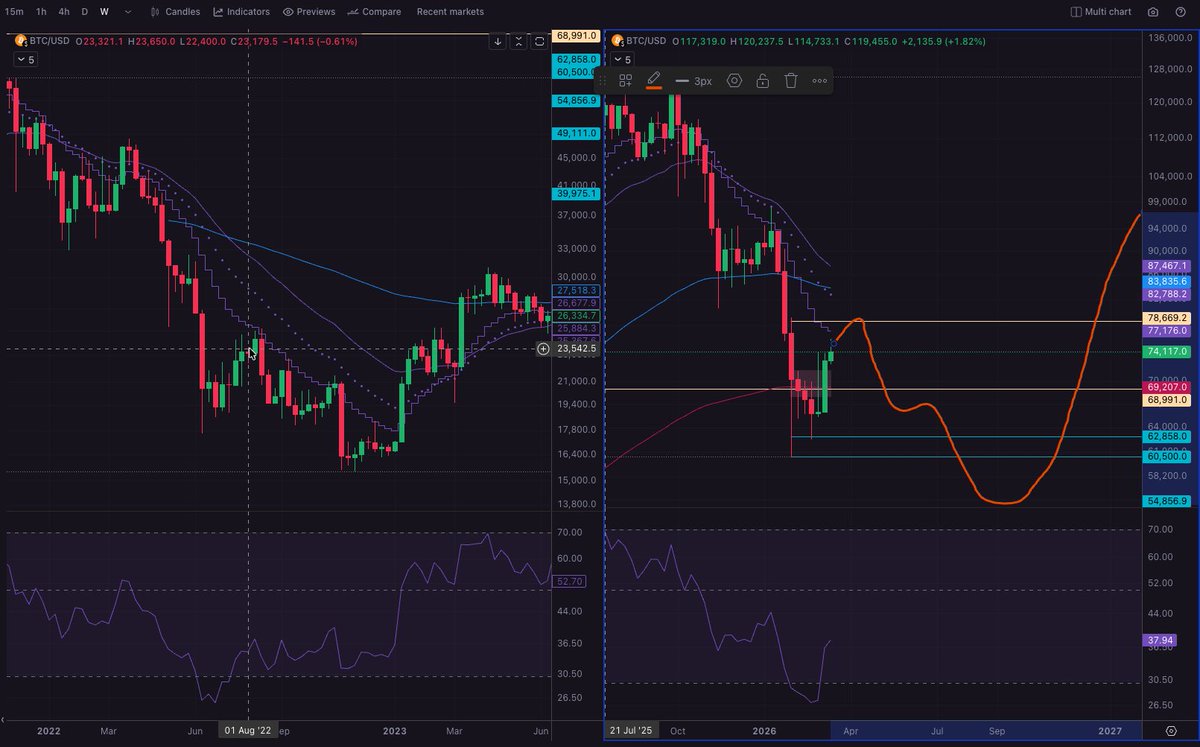Open more drawing options (three dots)

pos(820,80)
